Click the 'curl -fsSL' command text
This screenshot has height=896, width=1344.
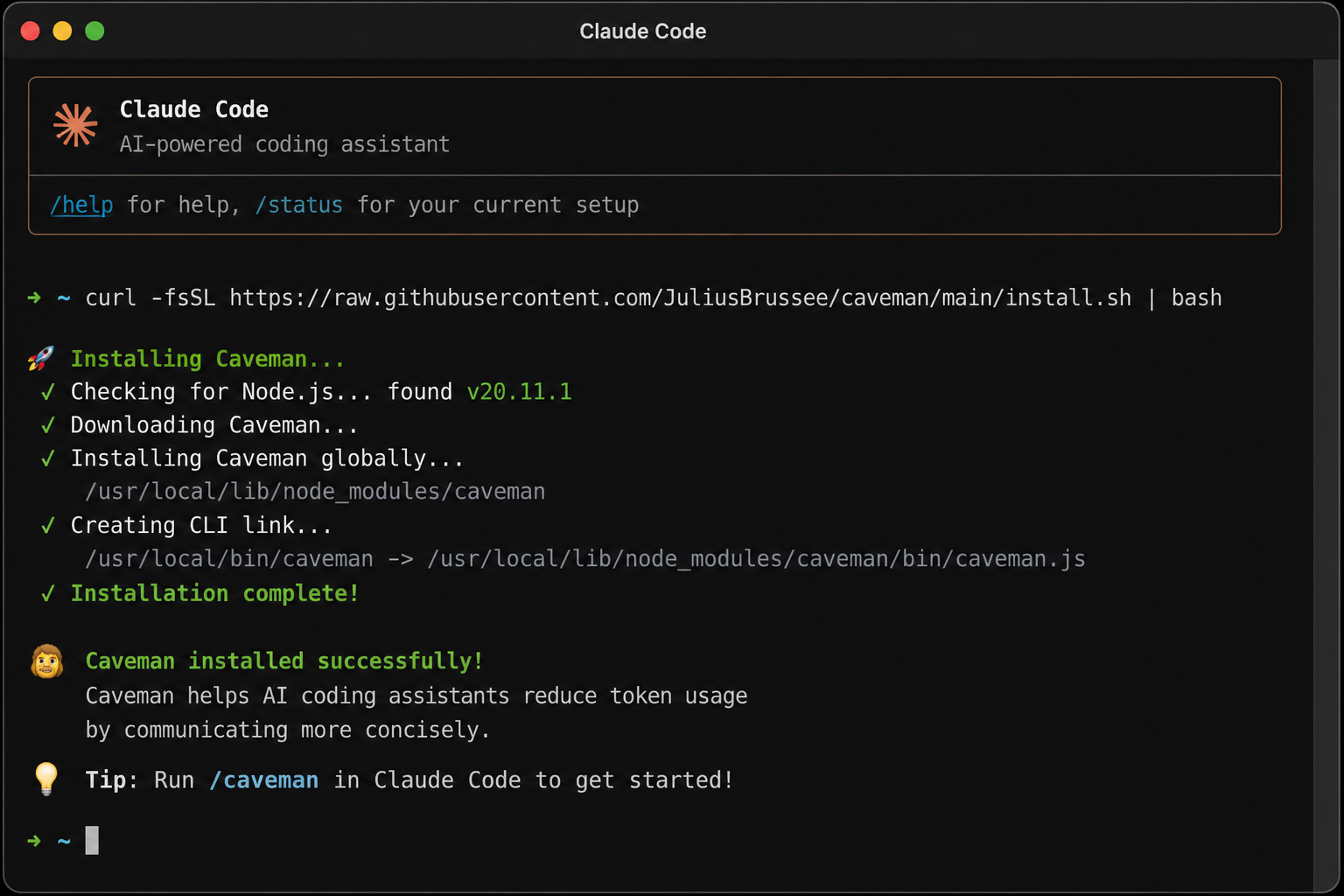click(150, 297)
